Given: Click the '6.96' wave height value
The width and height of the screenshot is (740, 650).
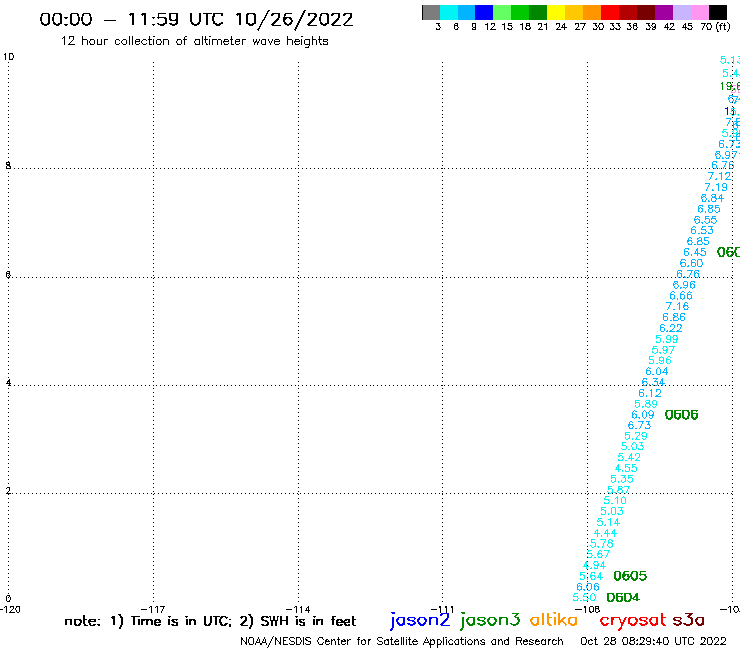Looking at the screenshot, I should (x=684, y=285).
